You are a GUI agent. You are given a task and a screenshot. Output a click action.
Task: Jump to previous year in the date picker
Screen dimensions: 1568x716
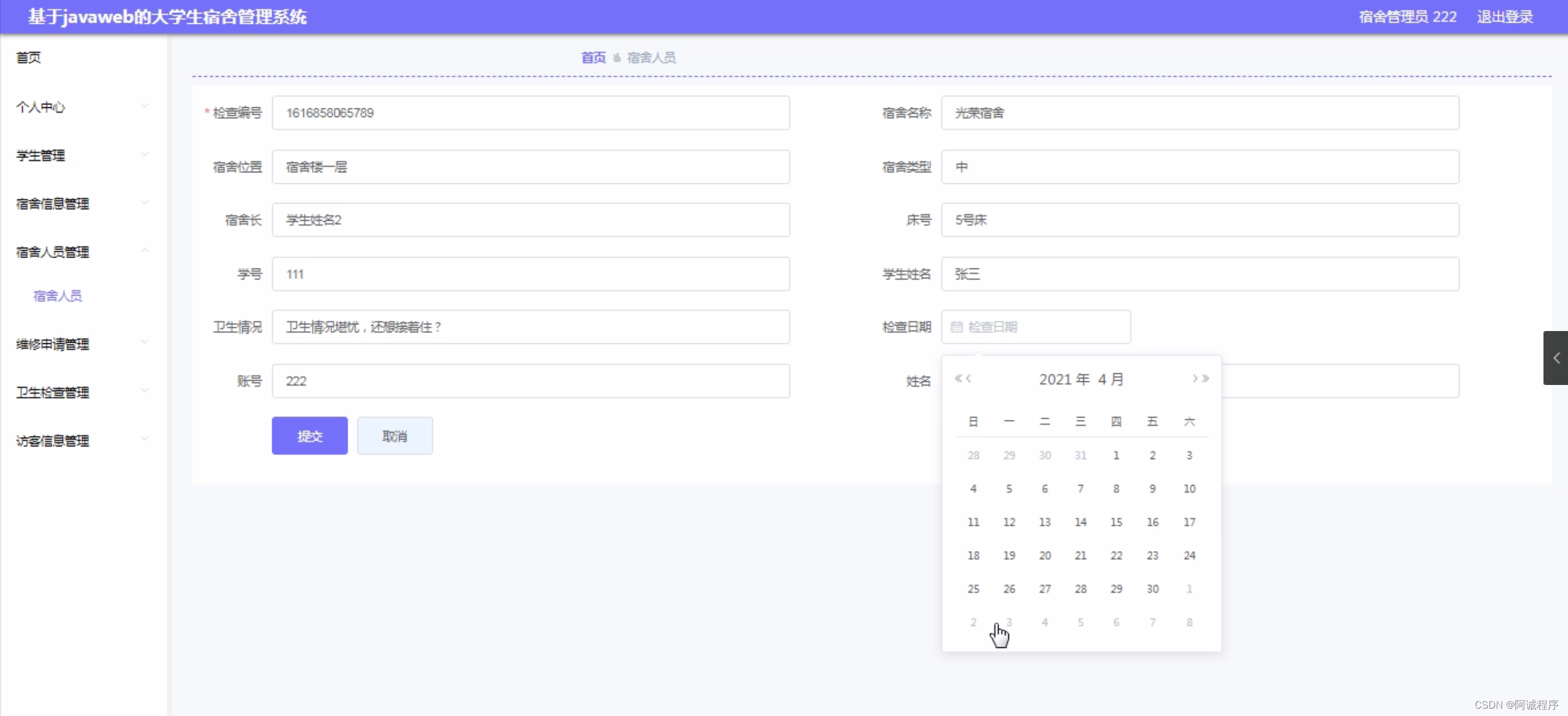click(x=958, y=379)
